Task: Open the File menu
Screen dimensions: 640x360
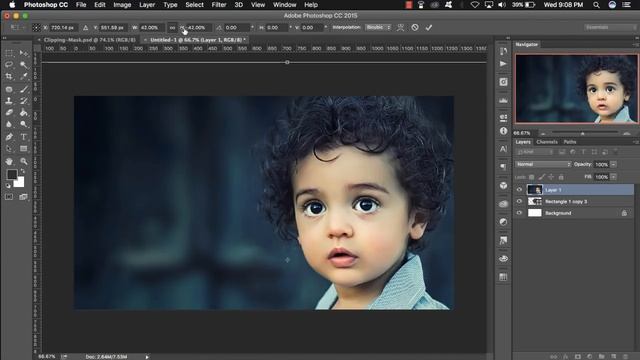Action: point(81,5)
